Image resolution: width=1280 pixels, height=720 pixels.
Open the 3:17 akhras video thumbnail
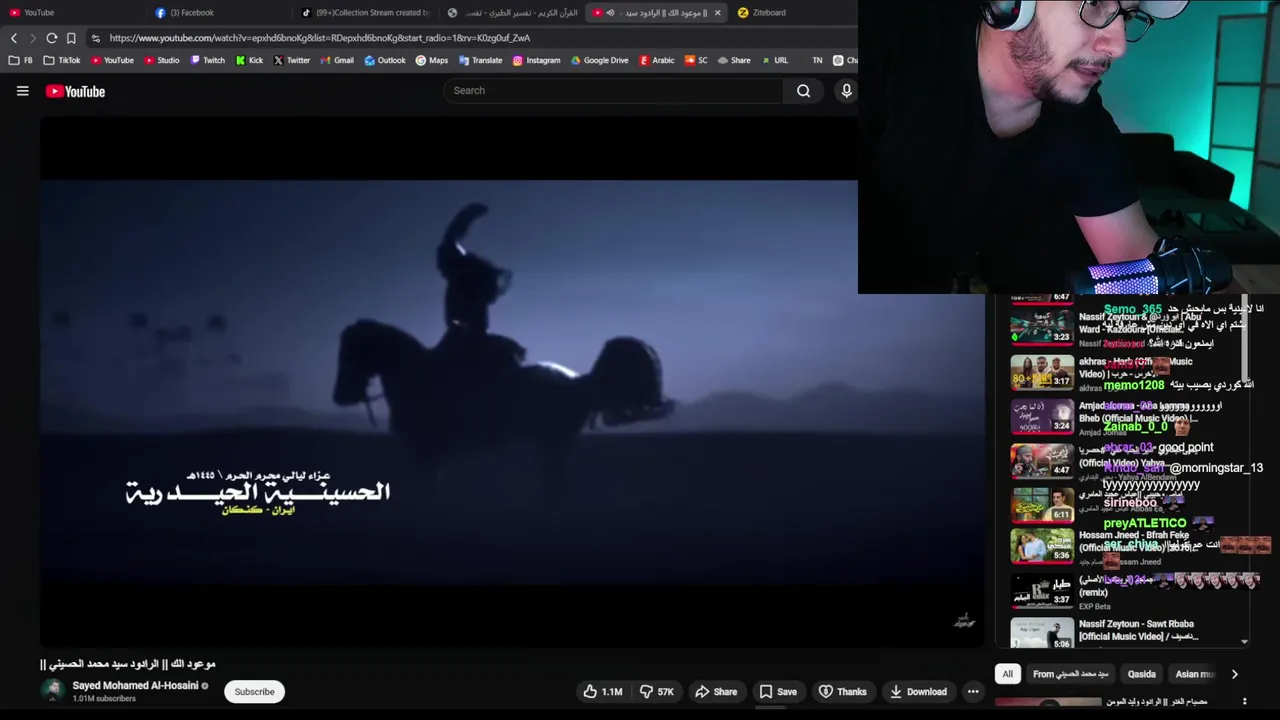[1042, 371]
